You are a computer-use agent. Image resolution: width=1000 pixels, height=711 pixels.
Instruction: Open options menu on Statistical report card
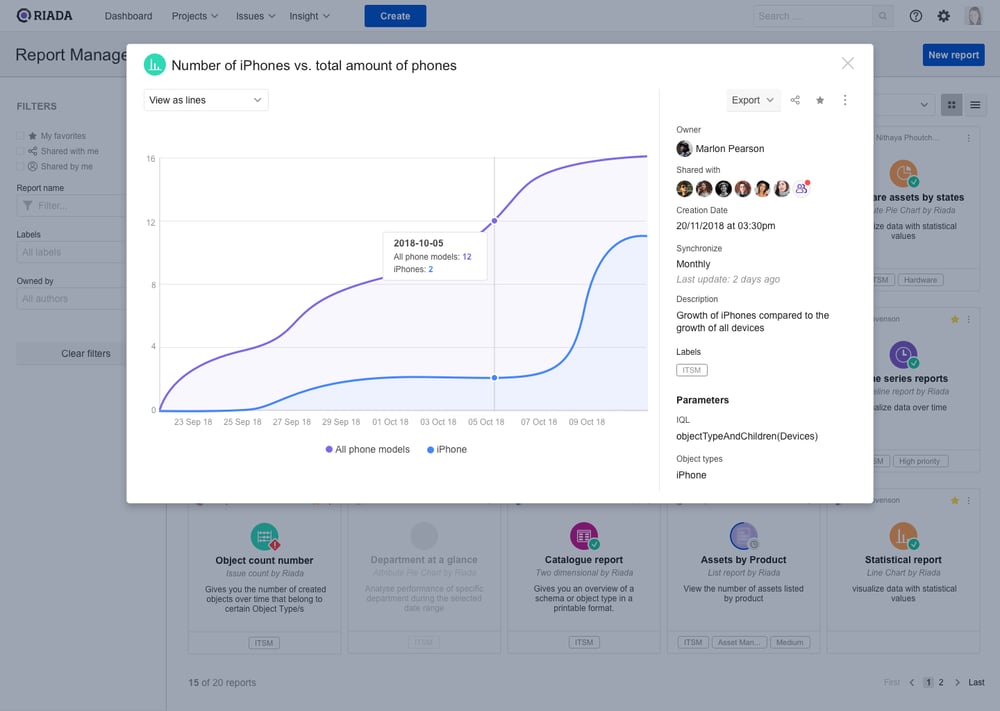pos(969,501)
